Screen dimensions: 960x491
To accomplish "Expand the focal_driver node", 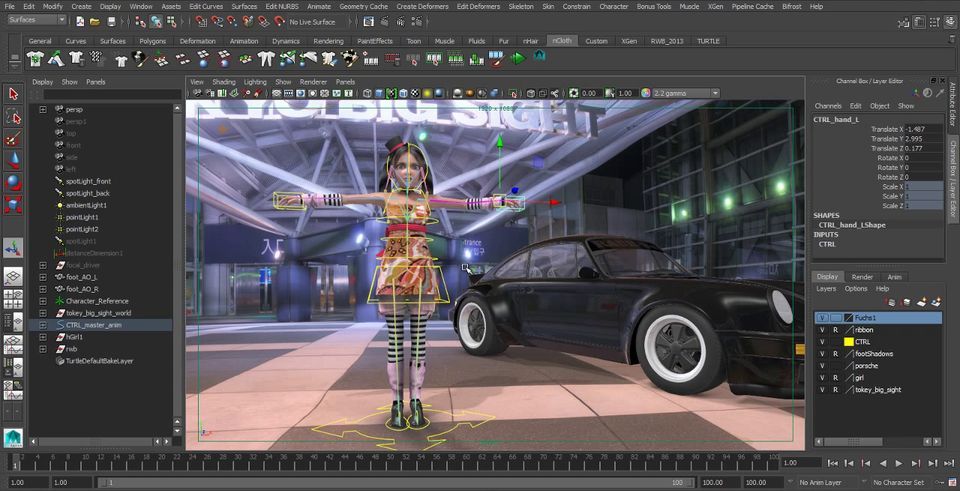I will click(43, 265).
